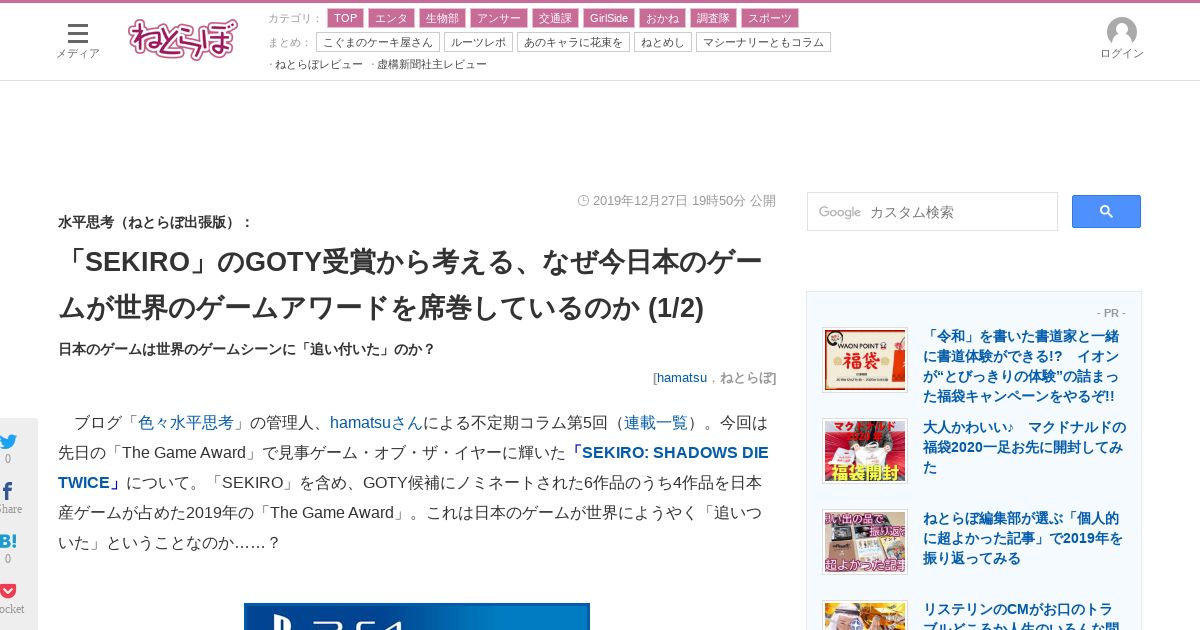Open the 連載一覧 link

pos(656,422)
